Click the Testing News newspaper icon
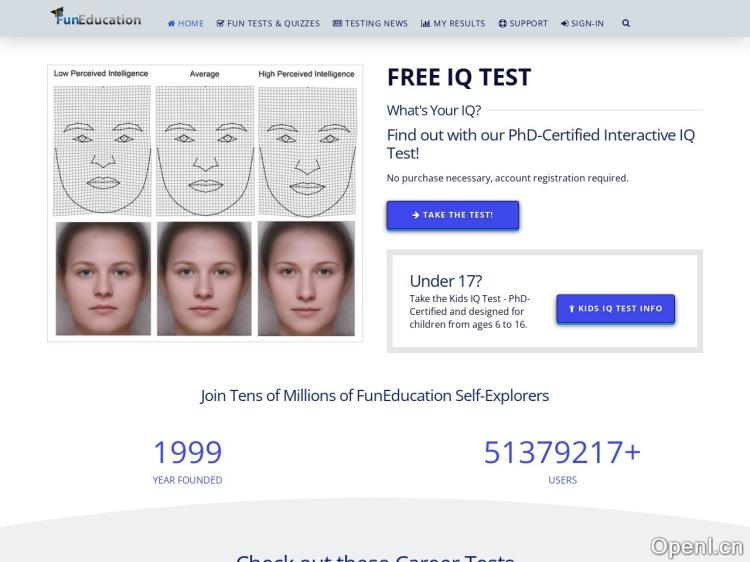 337,23
